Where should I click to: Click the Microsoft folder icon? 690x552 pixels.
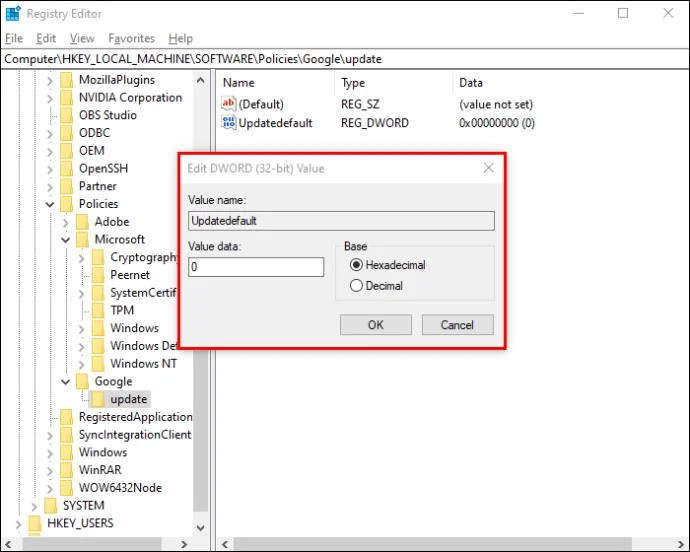[82, 239]
